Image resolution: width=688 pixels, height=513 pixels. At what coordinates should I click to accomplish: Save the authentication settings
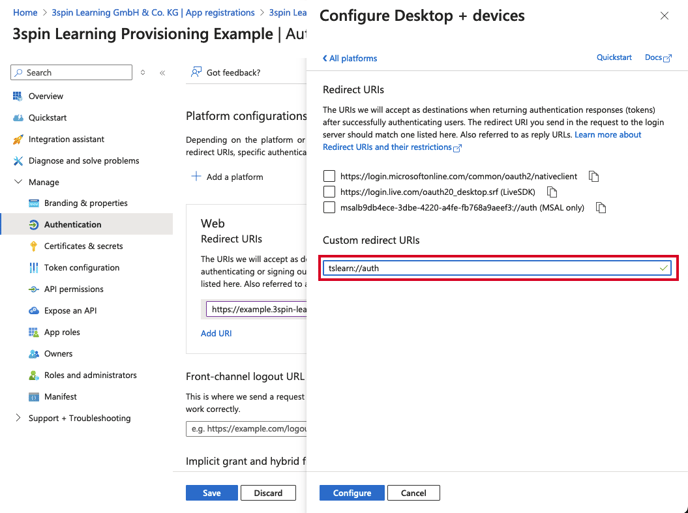click(211, 493)
